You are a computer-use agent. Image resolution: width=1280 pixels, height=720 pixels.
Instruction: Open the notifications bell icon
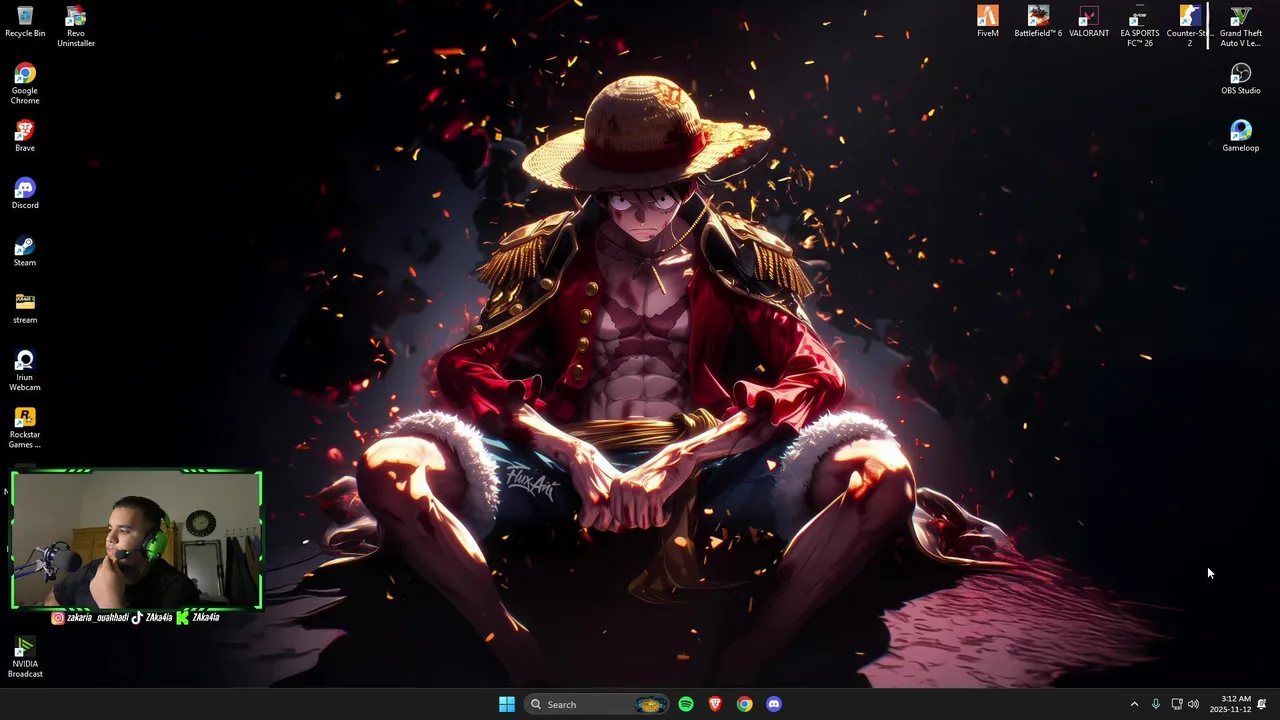point(1262,704)
